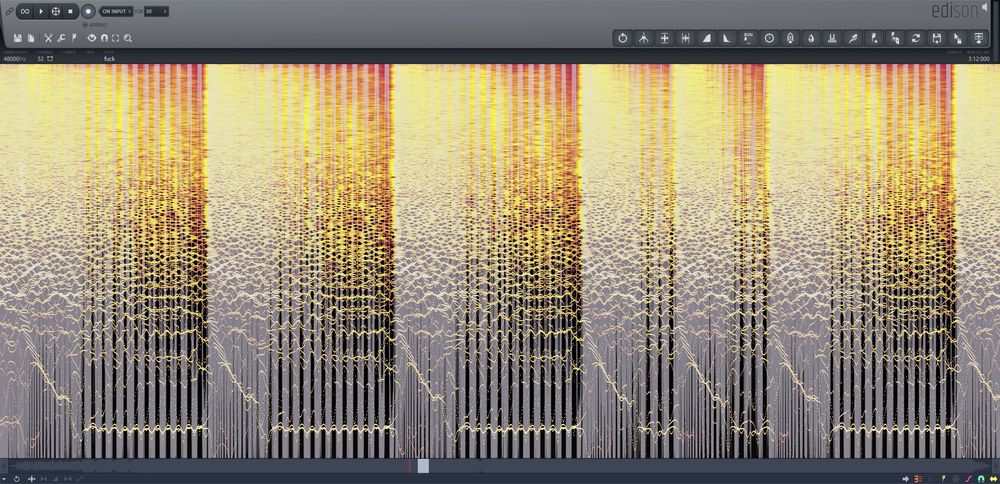This screenshot has height=484, width=1000.
Task: Apply fade in with ramp-up icon
Action: (x=707, y=38)
